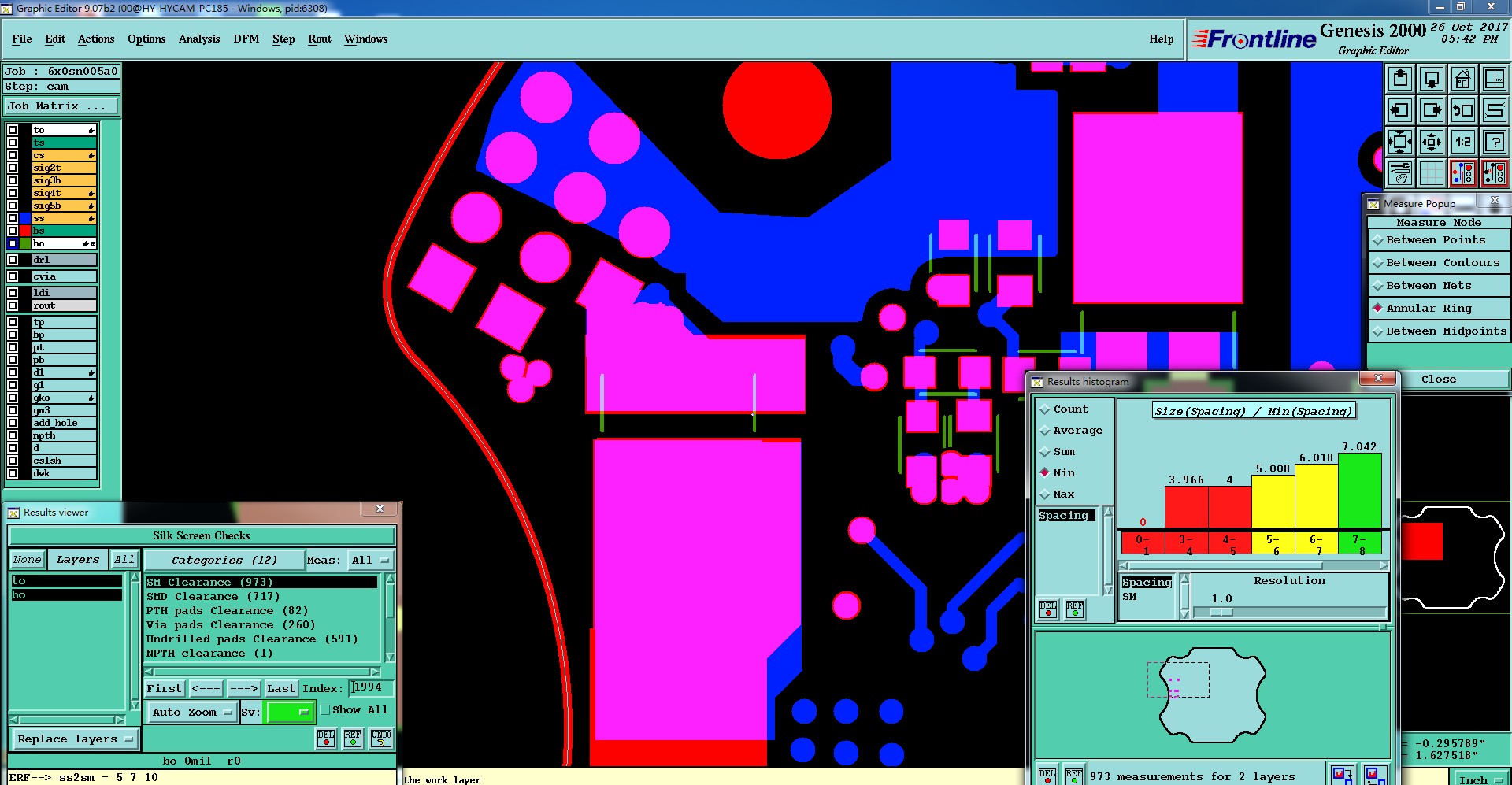Click the Resolution slider handle
This screenshot has height=785, width=1512.
pyautogui.click(x=1221, y=612)
